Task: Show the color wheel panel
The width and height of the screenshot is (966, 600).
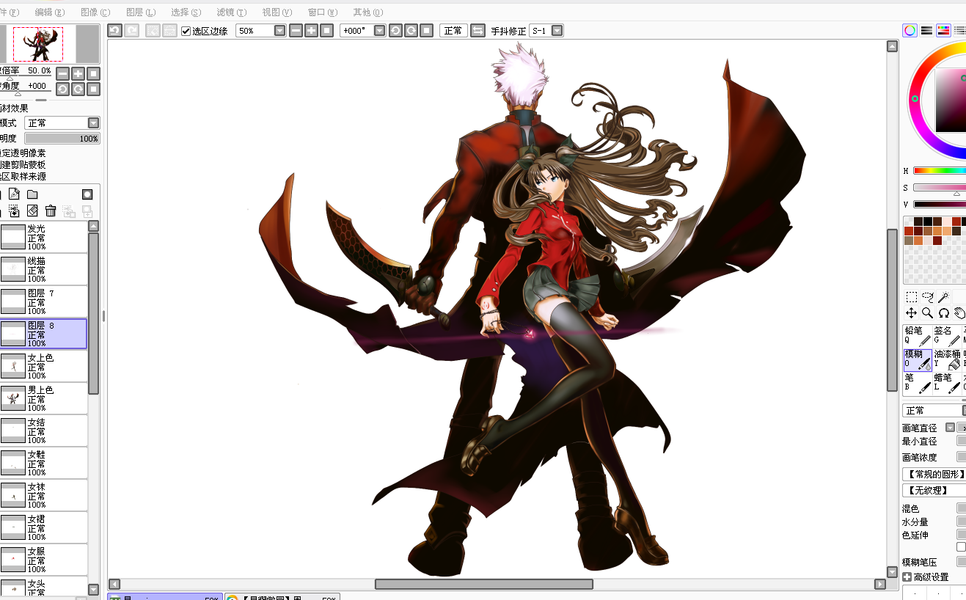Action: 910,30
